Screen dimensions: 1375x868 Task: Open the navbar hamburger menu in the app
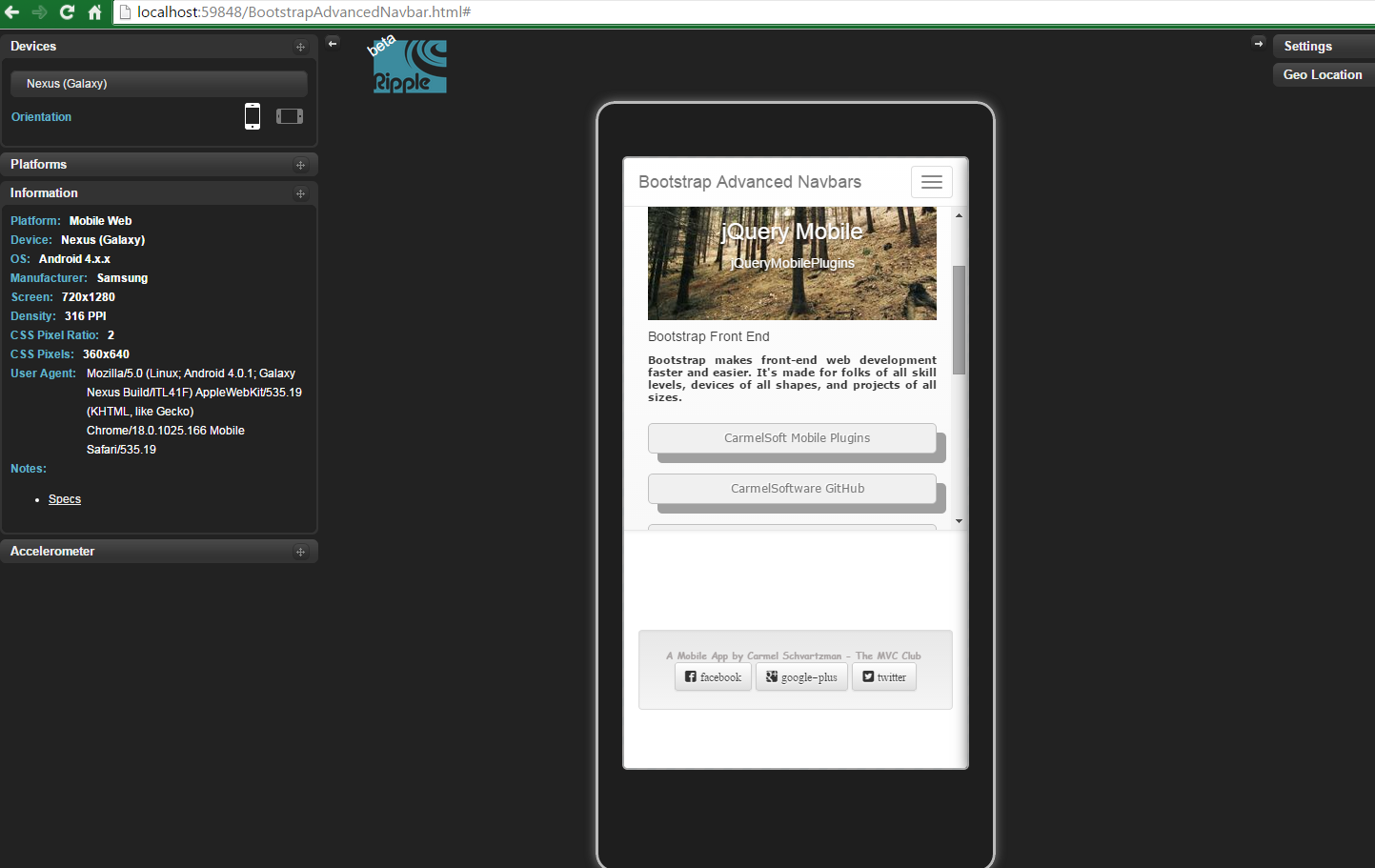click(931, 181)
